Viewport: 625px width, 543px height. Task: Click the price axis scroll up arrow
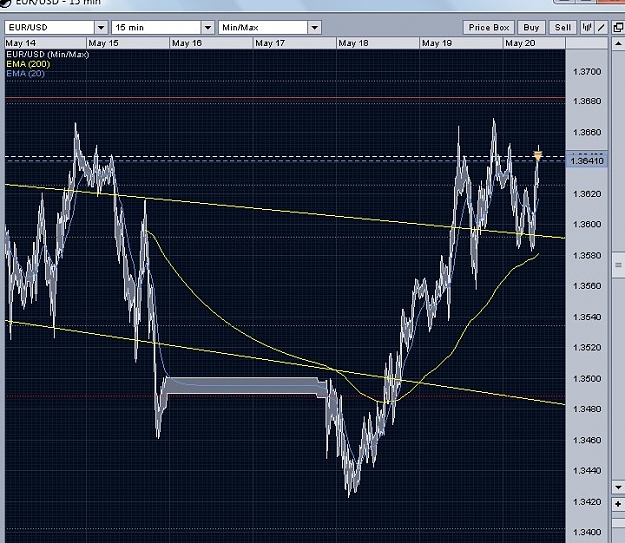pyautogui.click(x=618, y=43)
